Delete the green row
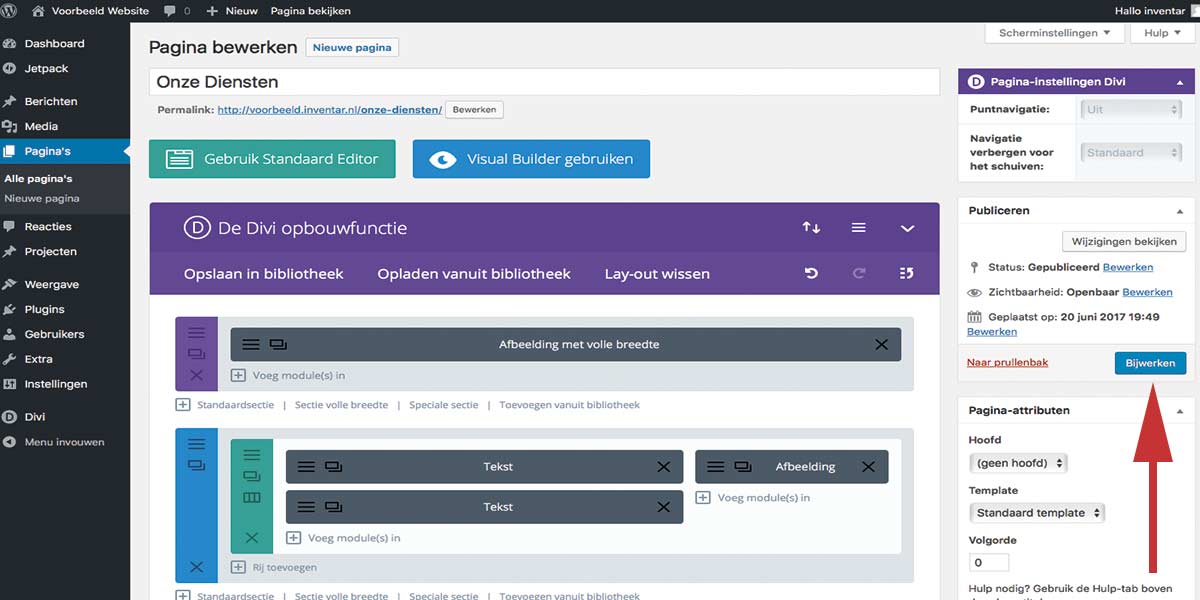Viewport: 1200px width, 600px height. (x=251, y=538)
